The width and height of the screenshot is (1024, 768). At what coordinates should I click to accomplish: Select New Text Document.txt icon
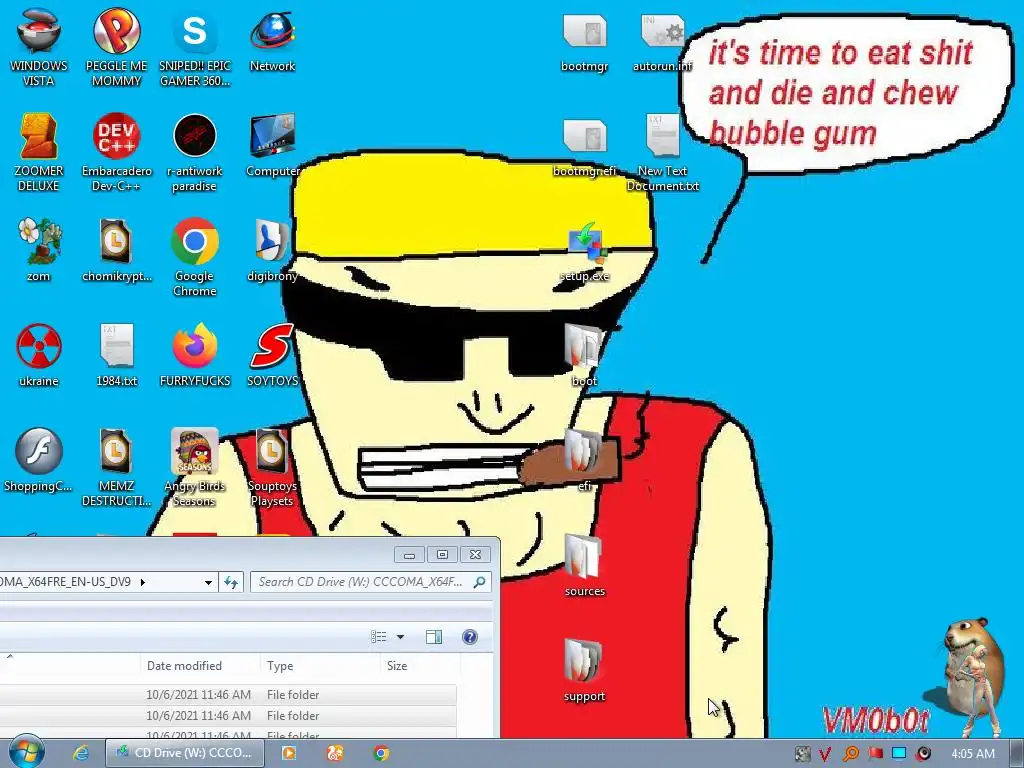click(x=662, y=152)
